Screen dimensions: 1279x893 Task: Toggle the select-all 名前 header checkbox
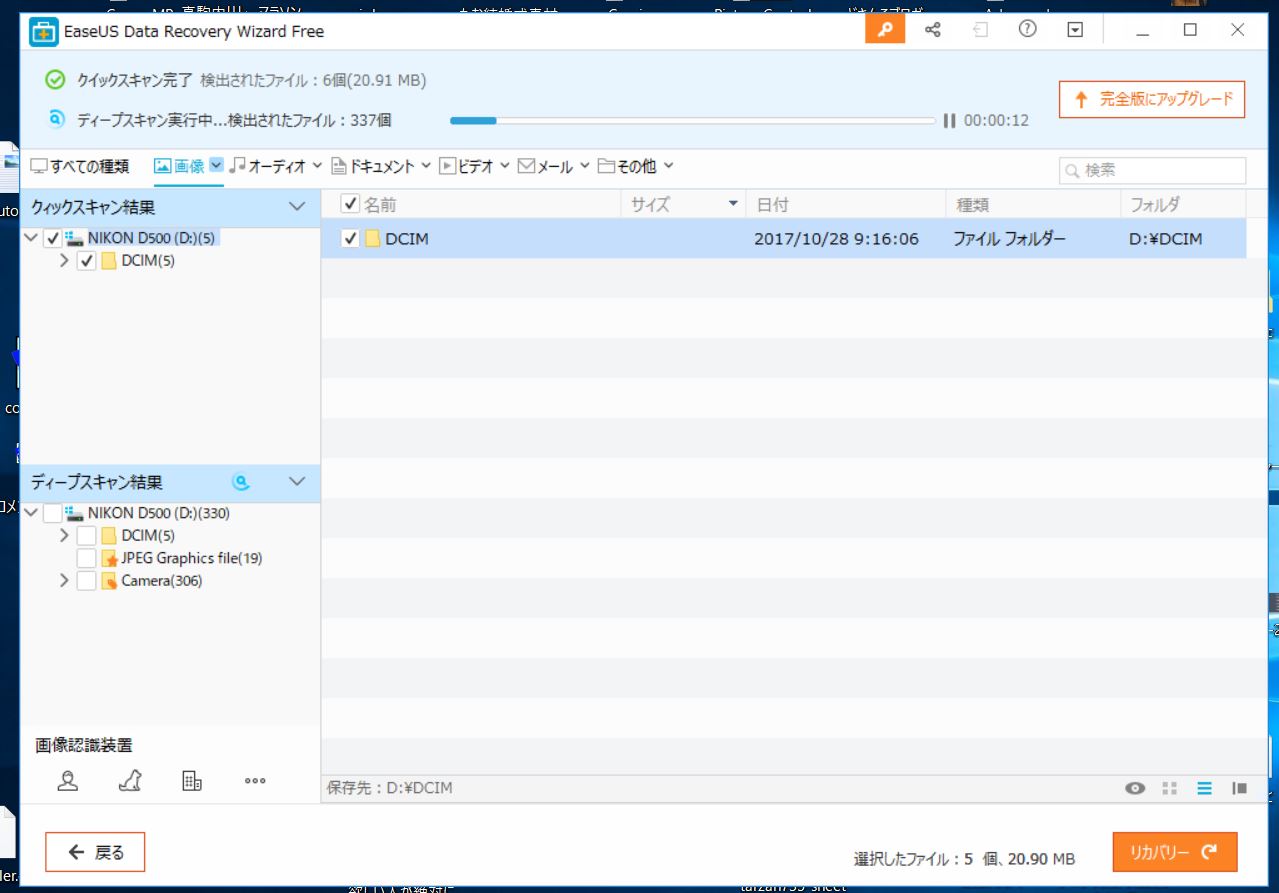click(x=350, y=204)
